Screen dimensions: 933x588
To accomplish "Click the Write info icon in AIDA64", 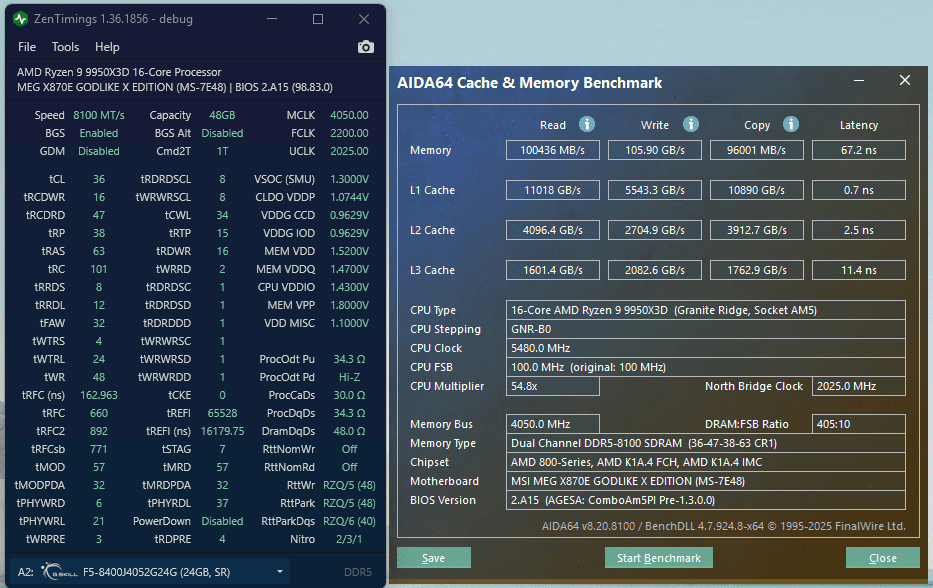I will click(x=690, y=124).
